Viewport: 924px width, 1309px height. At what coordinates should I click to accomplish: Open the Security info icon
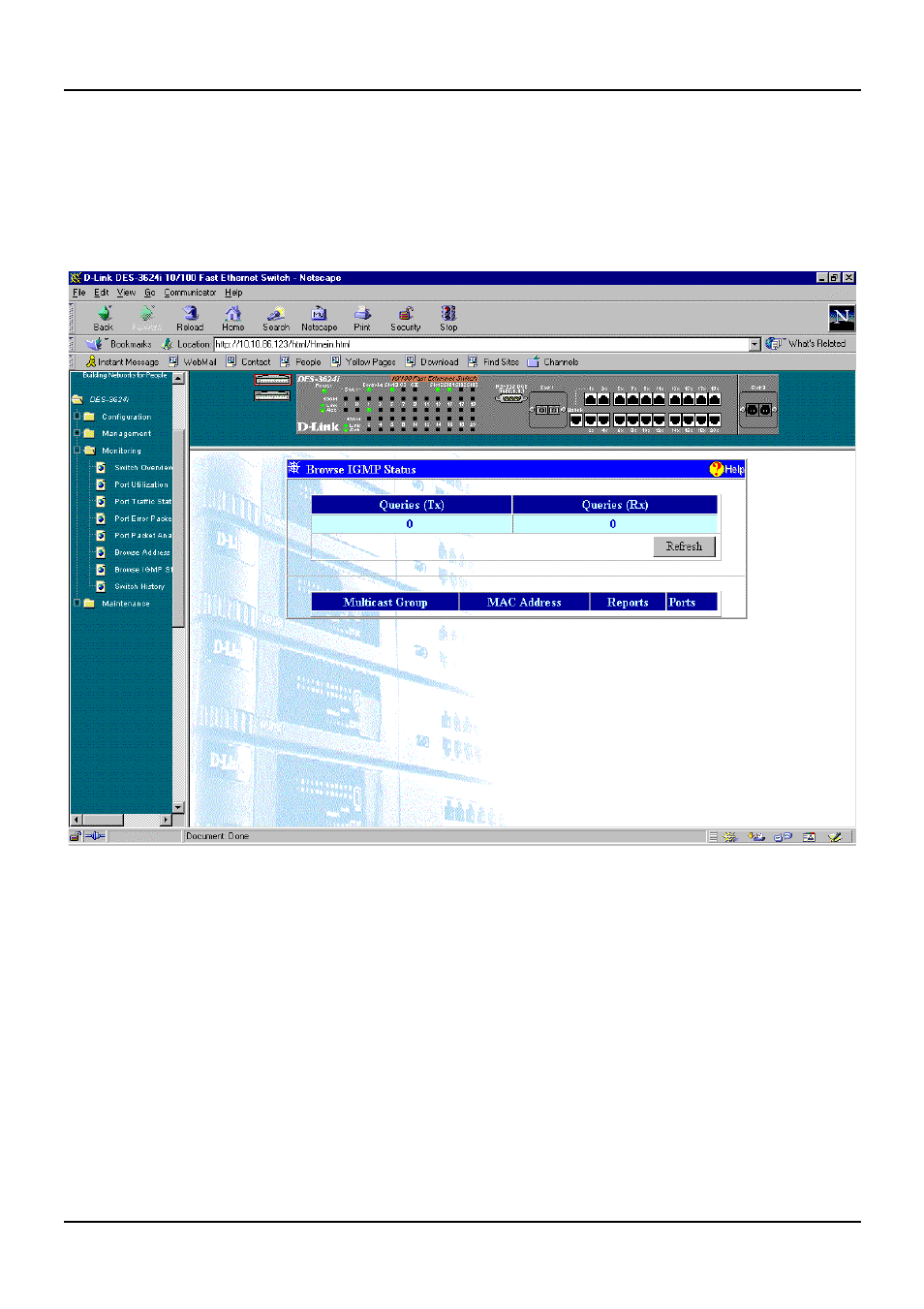click(406, 318)
